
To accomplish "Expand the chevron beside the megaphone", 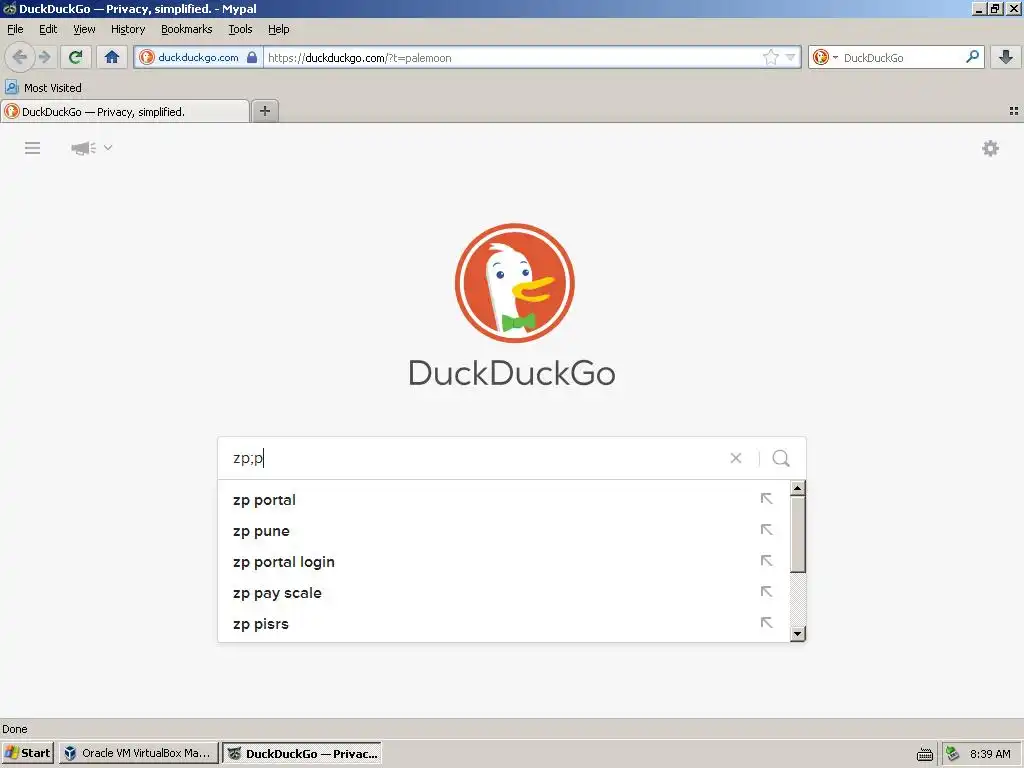I will [108, 148].
